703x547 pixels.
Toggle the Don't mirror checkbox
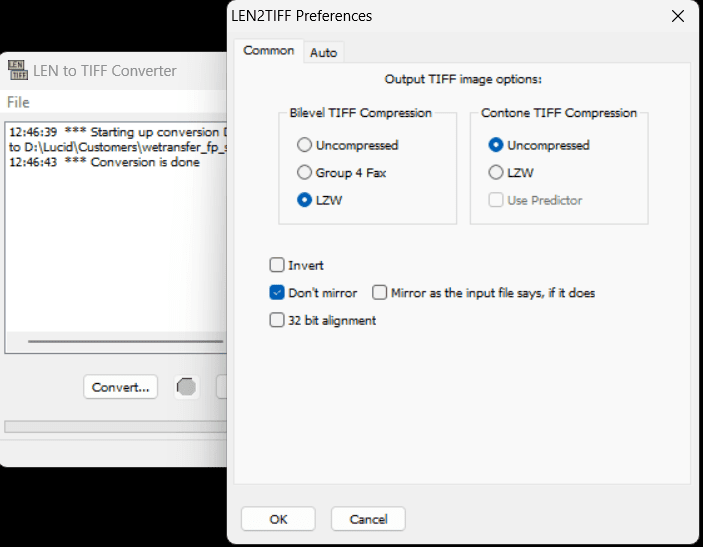click(277, 293)
